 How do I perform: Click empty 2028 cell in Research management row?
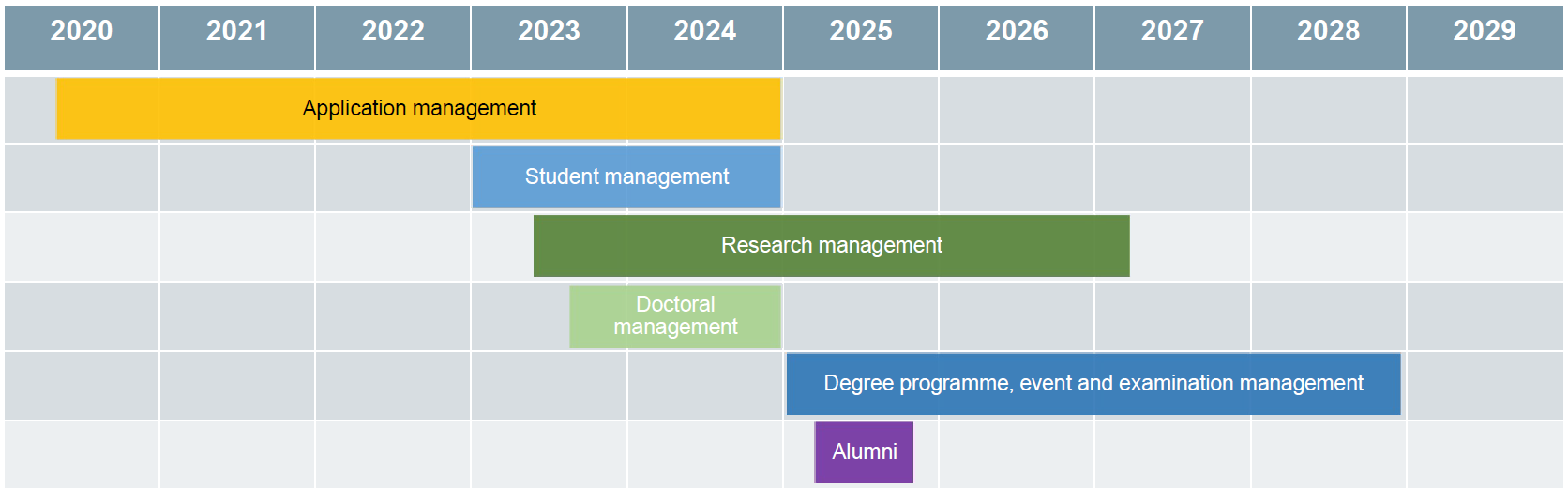coord(1329,247)
